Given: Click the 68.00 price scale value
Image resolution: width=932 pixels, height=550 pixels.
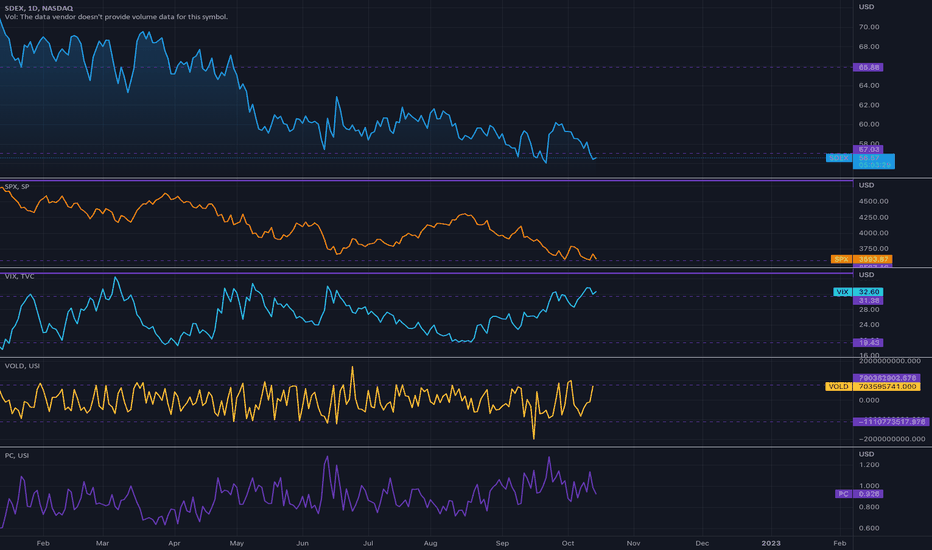Looking at the screenshot, I should (x=868, y=46).
